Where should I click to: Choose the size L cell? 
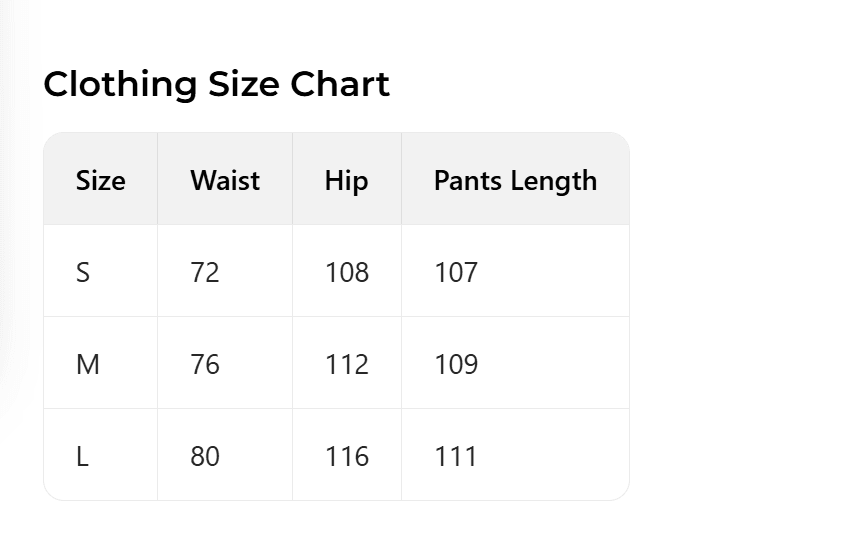(82, 456)
